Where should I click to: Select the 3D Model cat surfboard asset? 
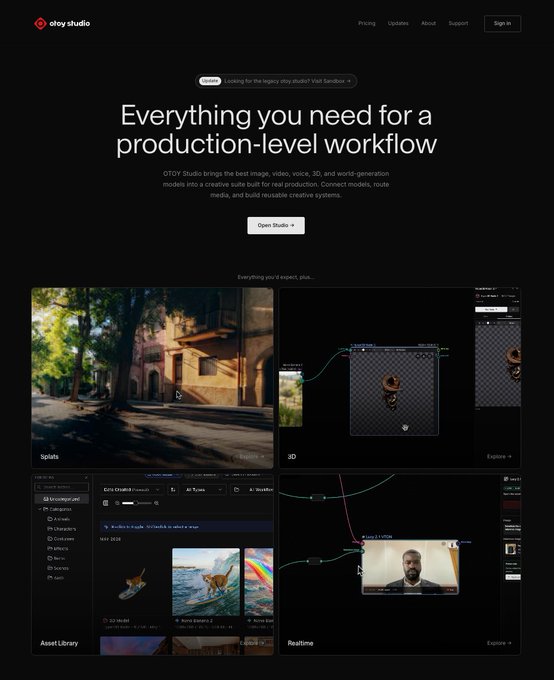point(133,582)
